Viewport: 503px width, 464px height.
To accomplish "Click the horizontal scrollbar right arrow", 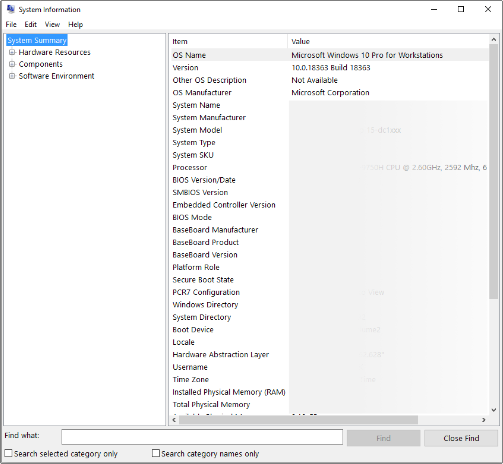I will click(x=484, y=420).
